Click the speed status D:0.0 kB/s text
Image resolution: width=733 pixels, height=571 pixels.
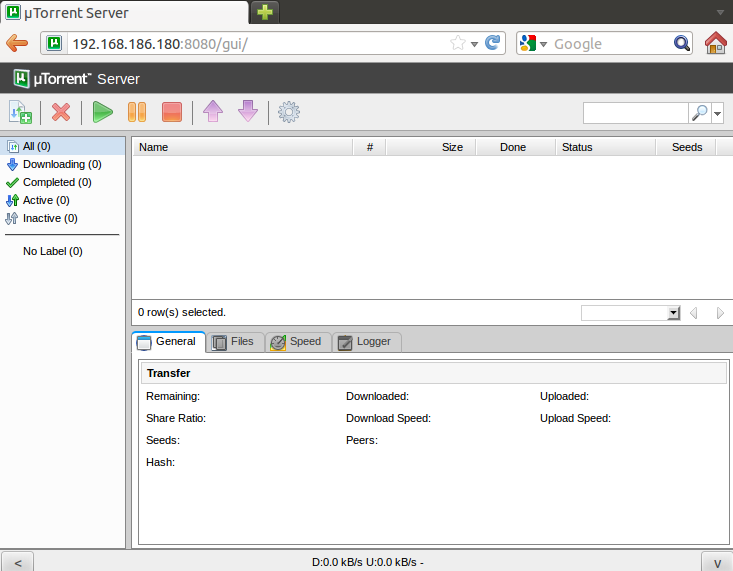tap(367, 562)
